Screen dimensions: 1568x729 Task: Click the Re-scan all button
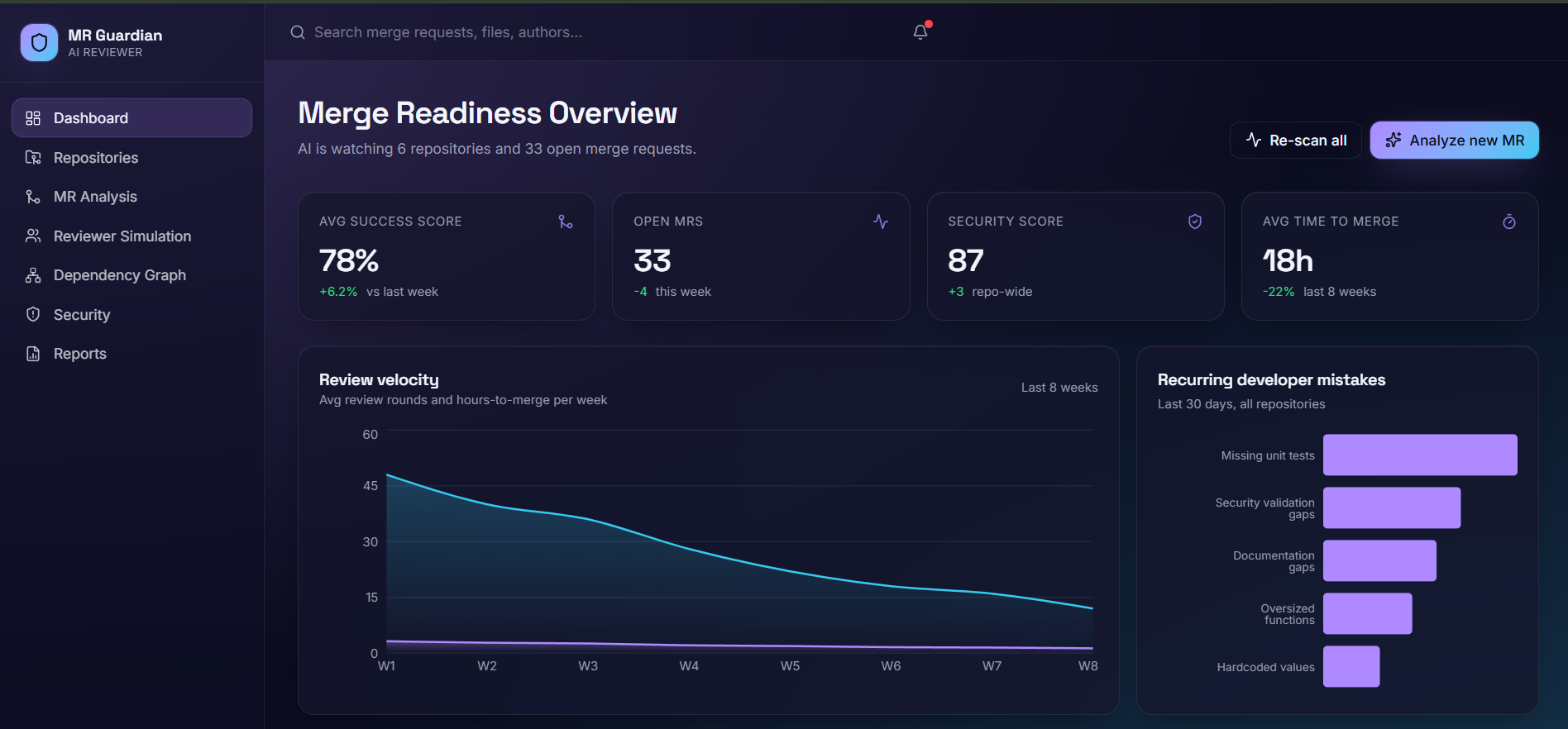tap(1295, 141)
